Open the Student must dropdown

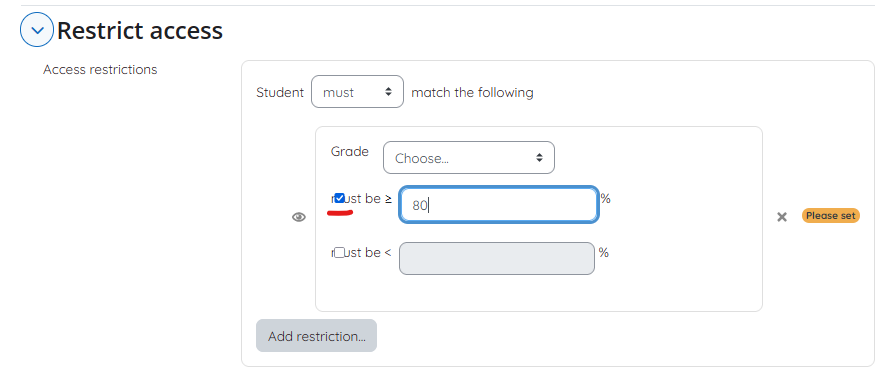click(357, 92)
